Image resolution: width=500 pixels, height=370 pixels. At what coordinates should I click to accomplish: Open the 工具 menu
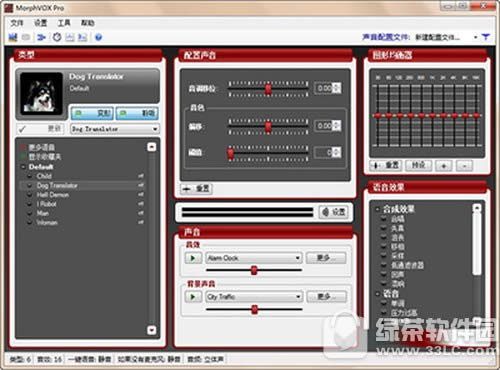pos(64,23)
